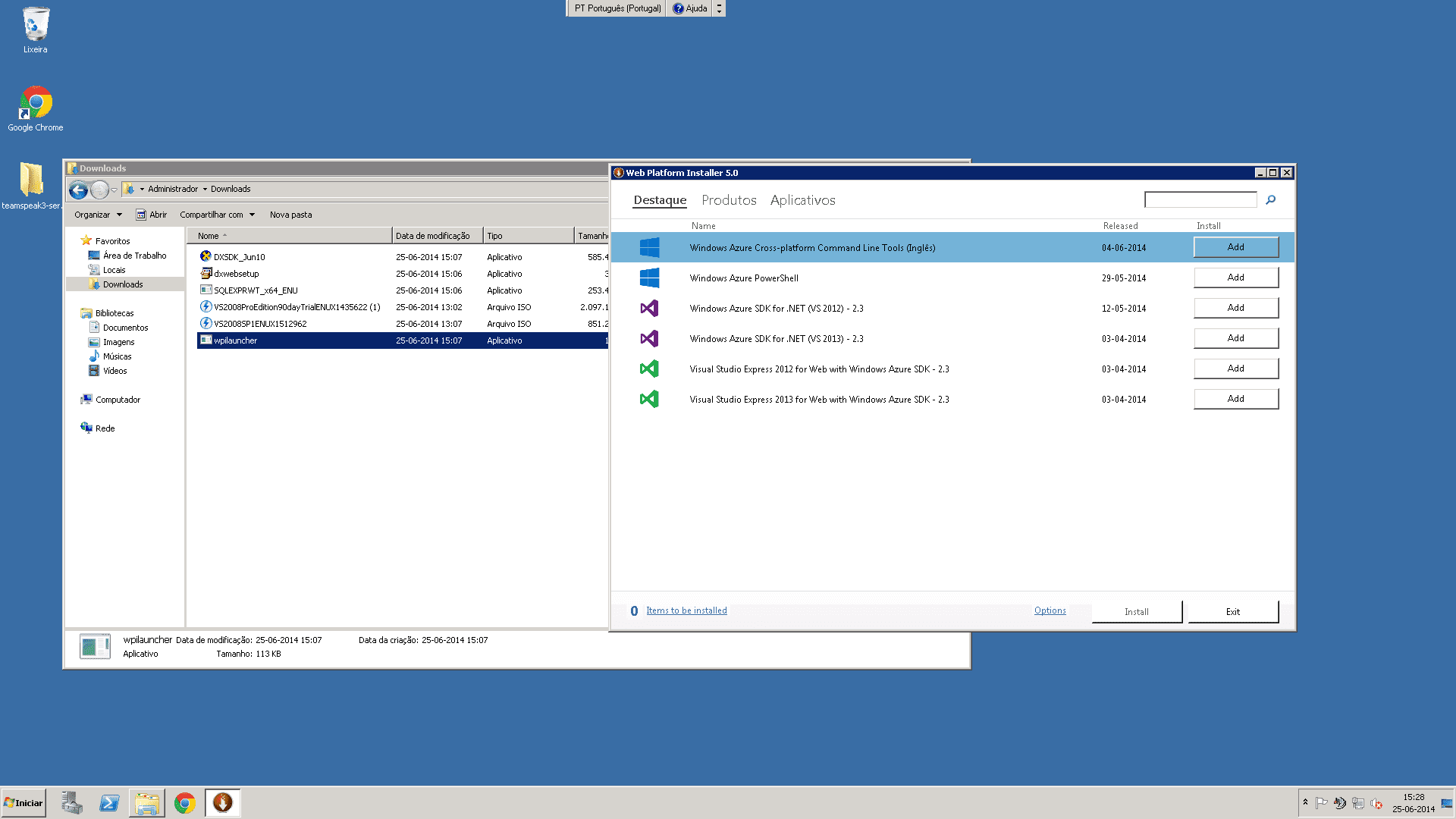Image resolution: width=1456 pixels, height=819 pixels.
Task: Click the Web Platform Installer taskbar icon
Action: 222,802
